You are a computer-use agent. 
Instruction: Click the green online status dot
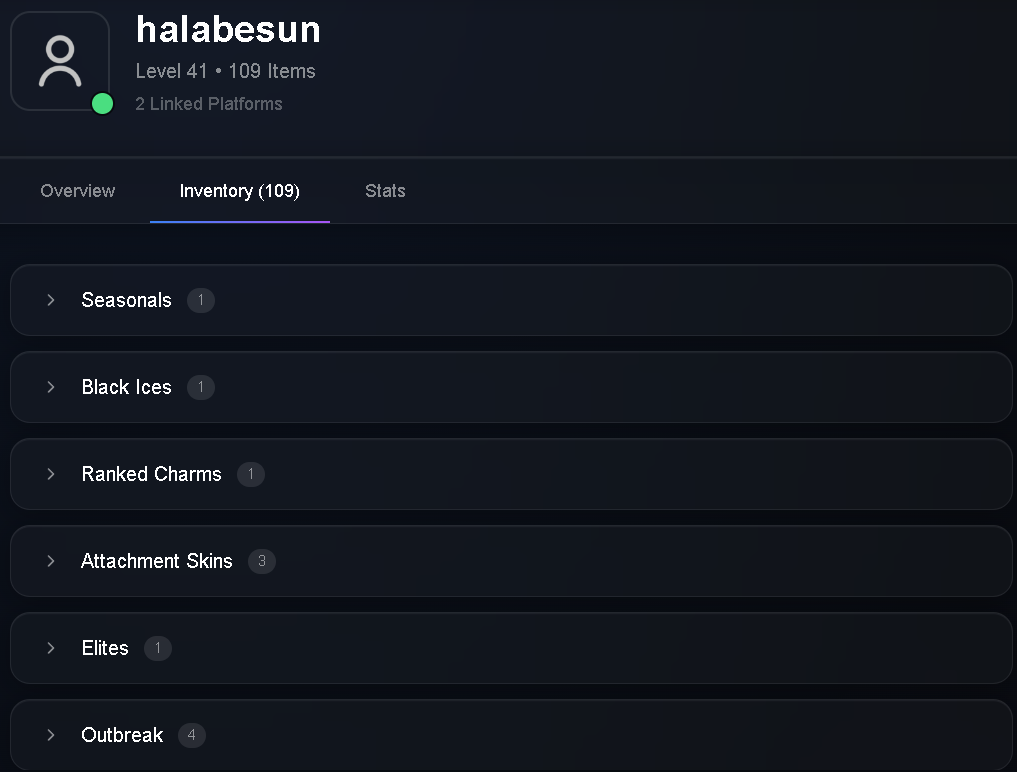[x=102, y=104]
